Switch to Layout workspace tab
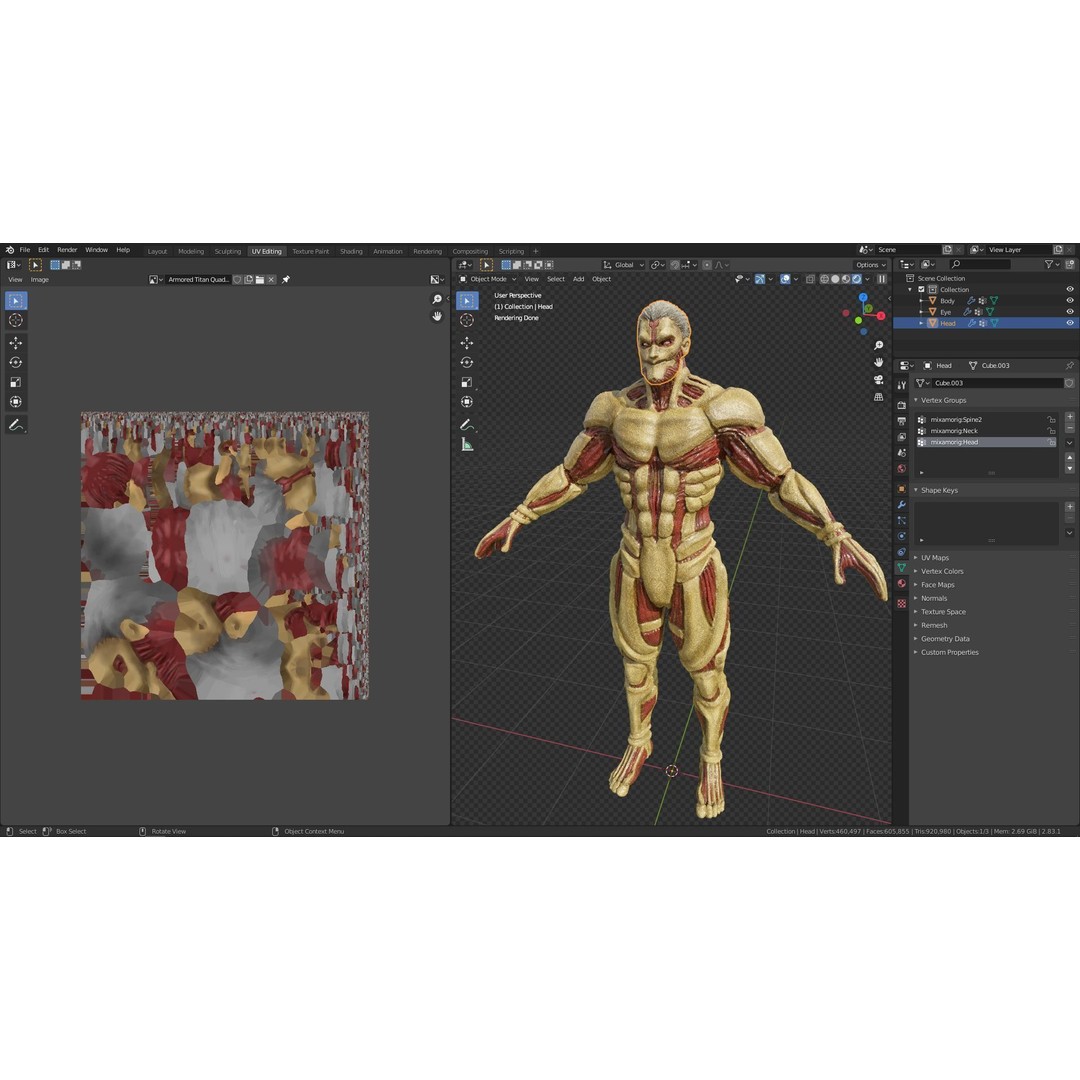The image size is (1080, 1080). click(157, 251)
